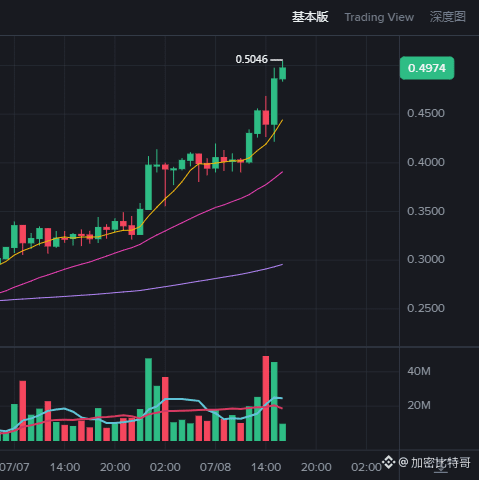479x480 pixels.
Task: Switch to the 深度图 depth chart tab
Action: coord(448,16)
